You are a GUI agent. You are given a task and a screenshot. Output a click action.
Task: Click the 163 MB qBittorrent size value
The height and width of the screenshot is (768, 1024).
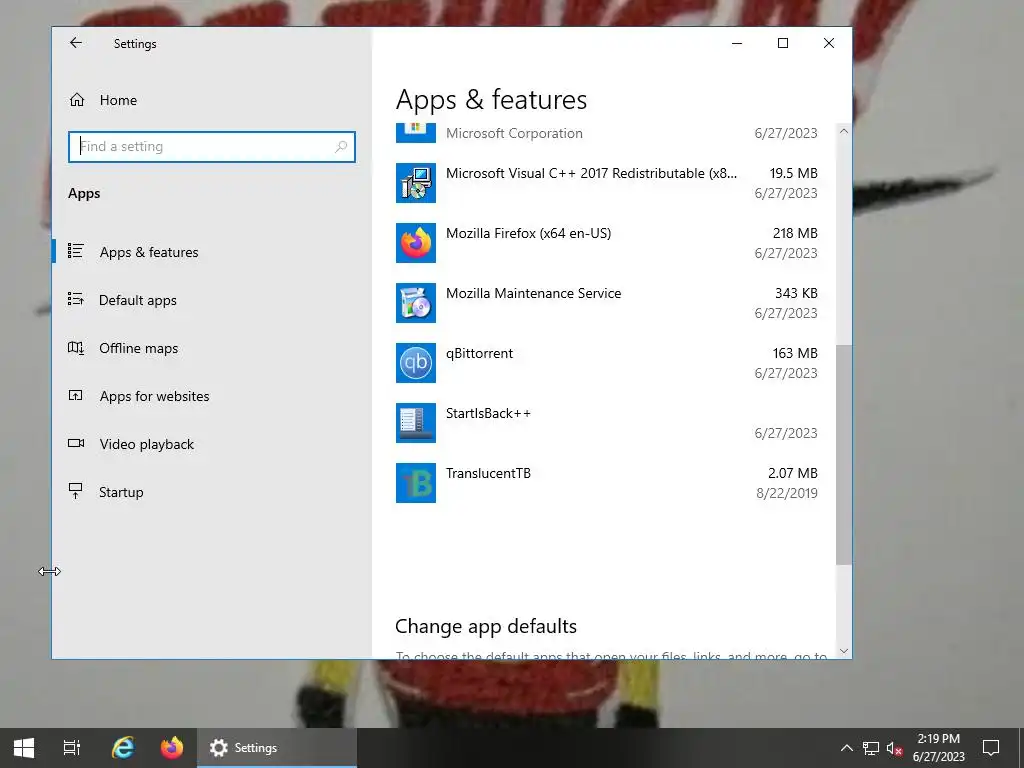[x=795, y=353]
